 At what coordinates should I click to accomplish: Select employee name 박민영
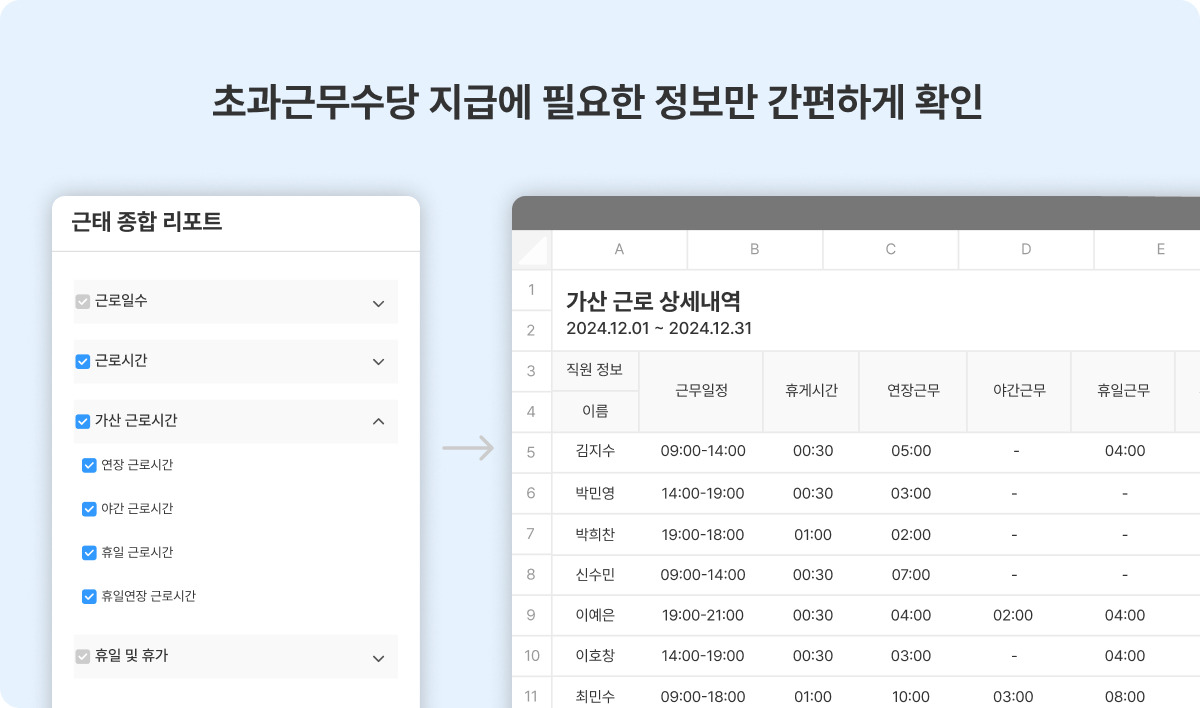point(595,493)
